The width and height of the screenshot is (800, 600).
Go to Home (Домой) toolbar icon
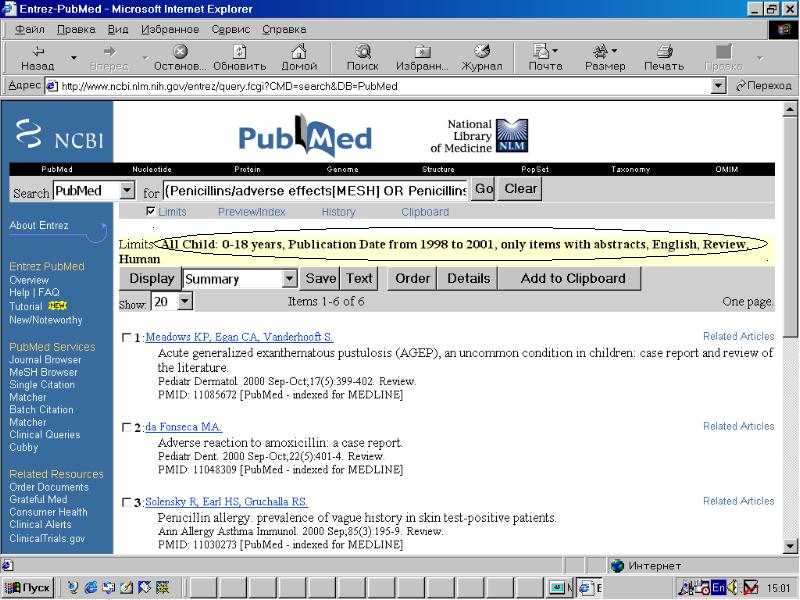coord(299,57)
